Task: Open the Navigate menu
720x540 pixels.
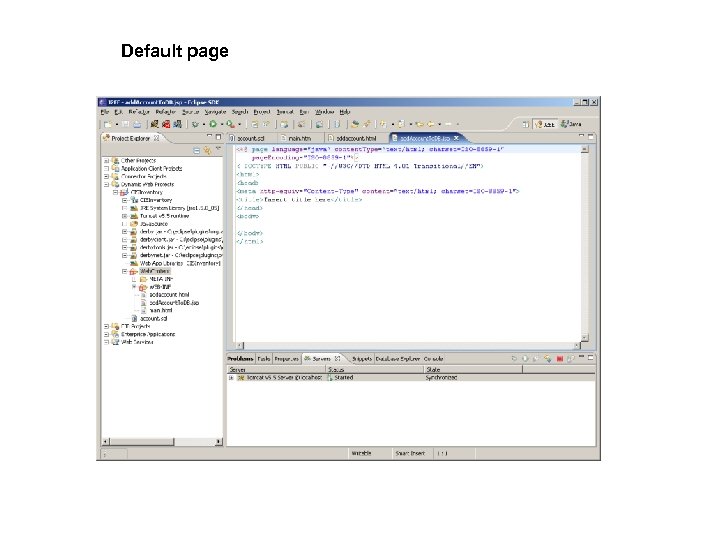Action: 215,112
